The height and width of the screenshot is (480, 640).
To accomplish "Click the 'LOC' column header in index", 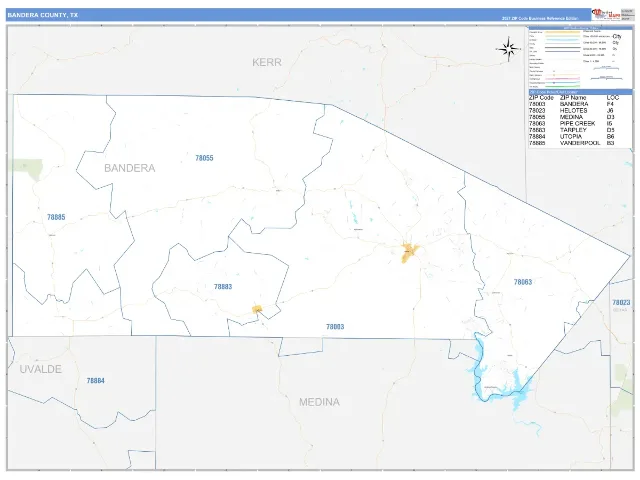I will (x=613, y=98).
